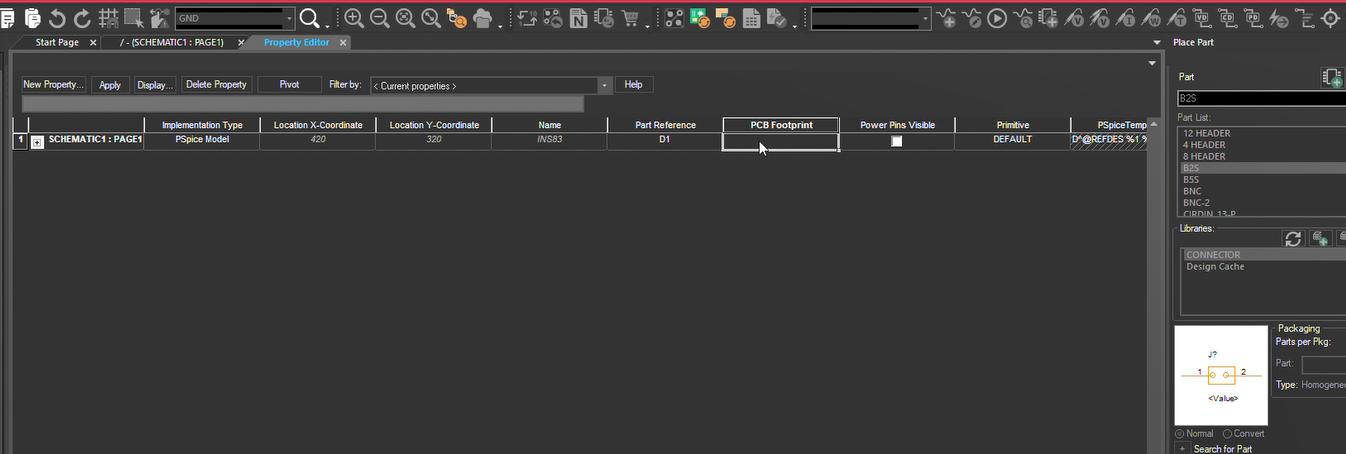Click the current marker probe icon

1124,18
